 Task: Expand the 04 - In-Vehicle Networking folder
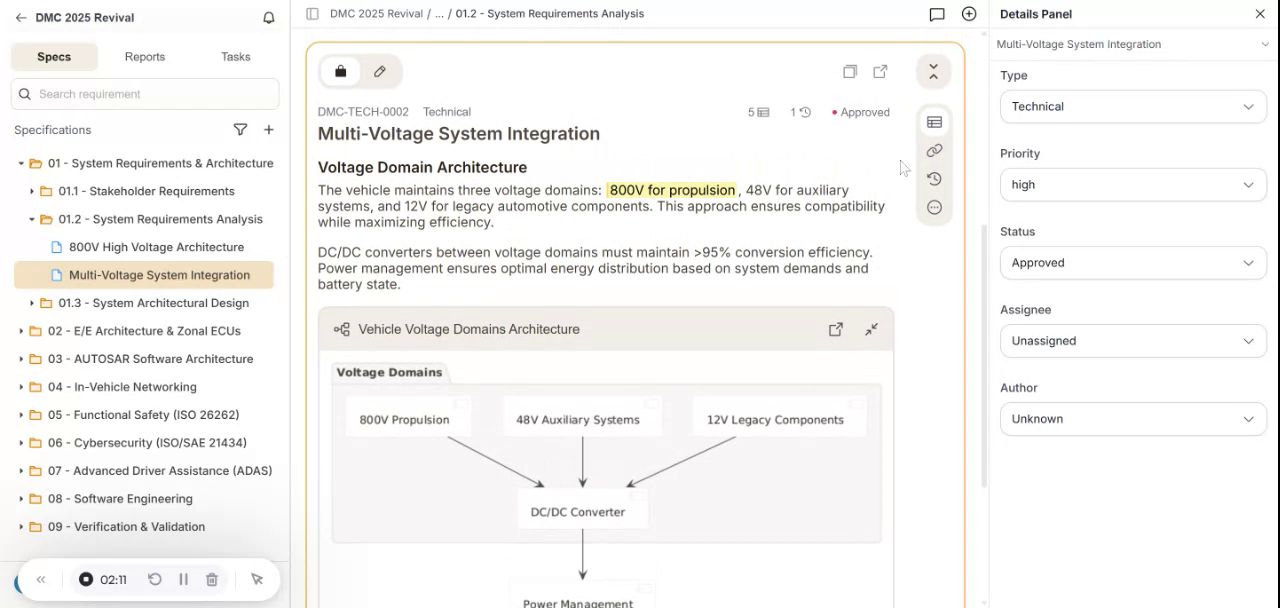tap(21, 387)
